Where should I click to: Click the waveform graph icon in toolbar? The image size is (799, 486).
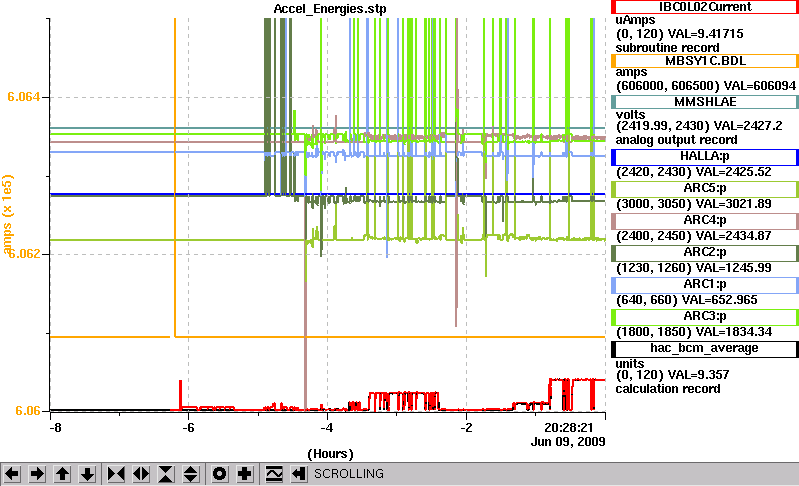(274, 474)
